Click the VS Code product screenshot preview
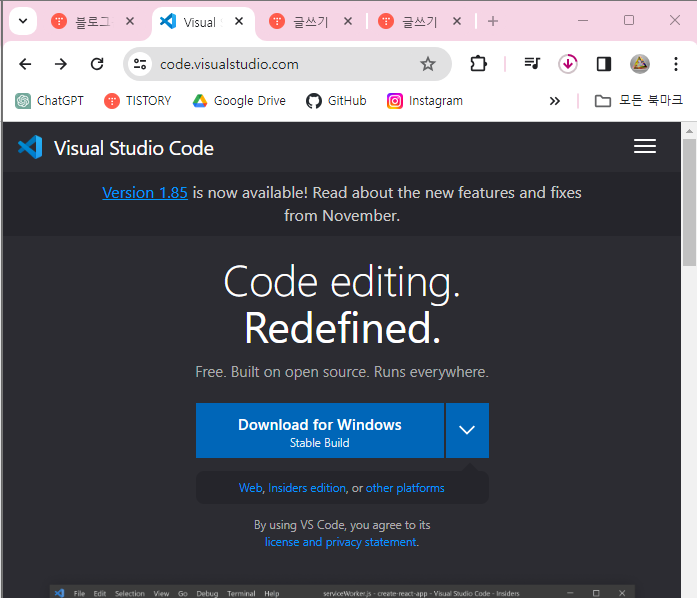 (x=342, y=592)
